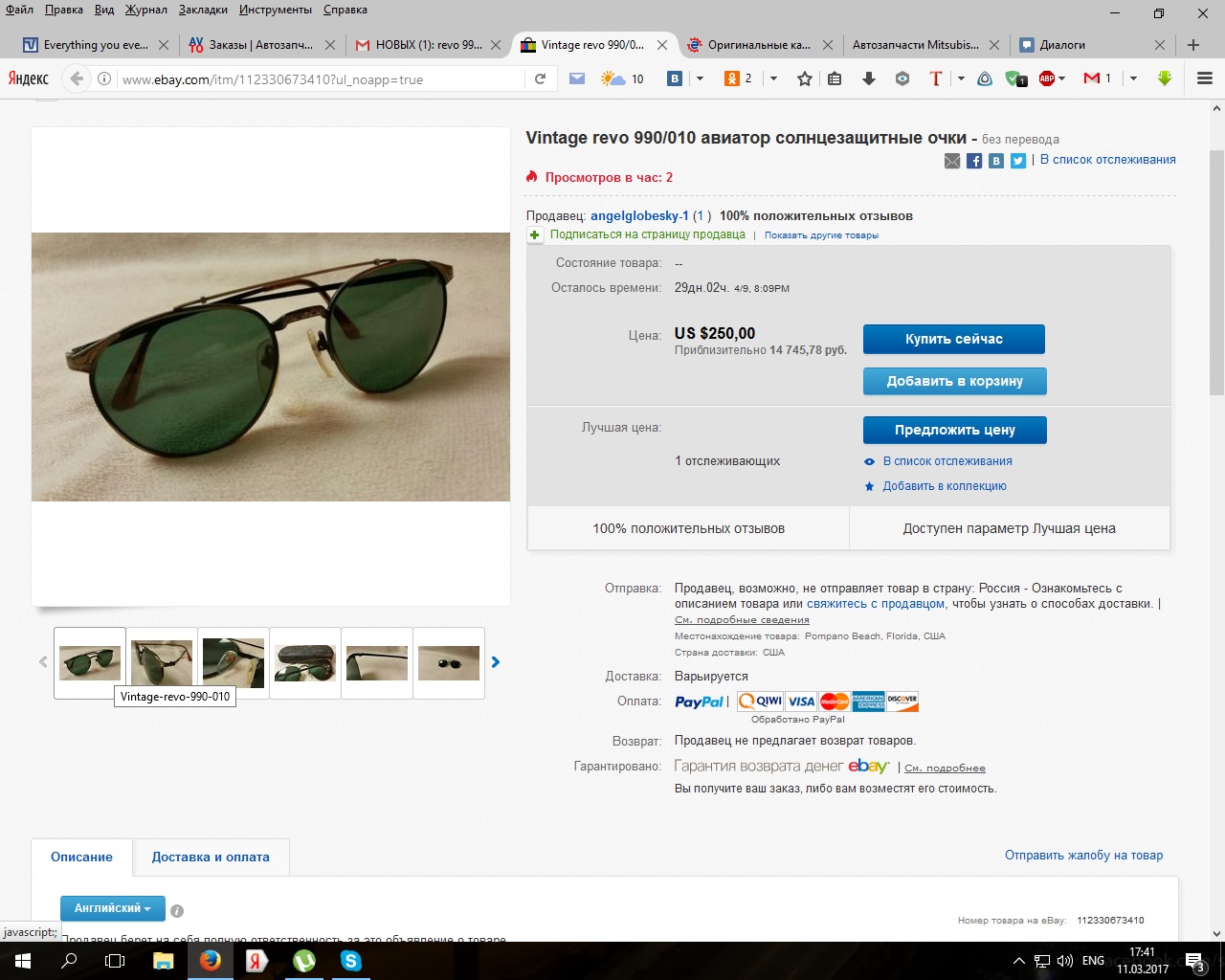The height and width of the screenshot is (980, 1225).
Task: Show previous thumbnails with left chevron
Action: tap(43, 662)
